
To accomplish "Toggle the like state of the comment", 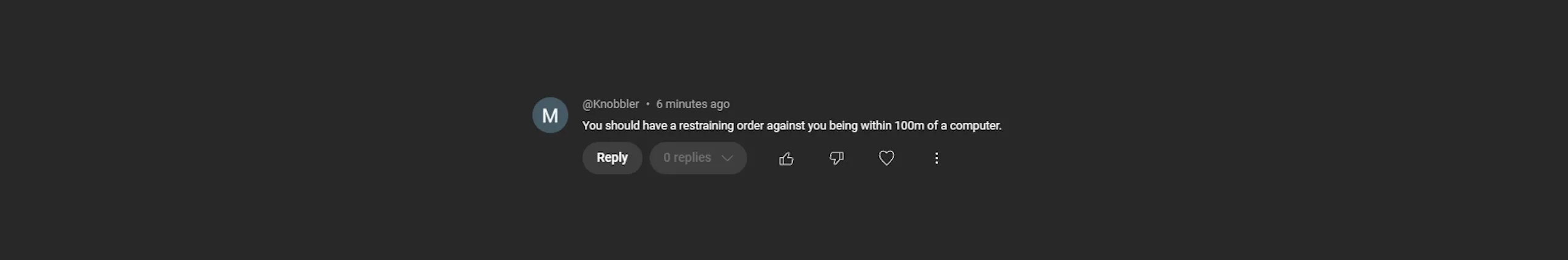I will tap(786, 159).
